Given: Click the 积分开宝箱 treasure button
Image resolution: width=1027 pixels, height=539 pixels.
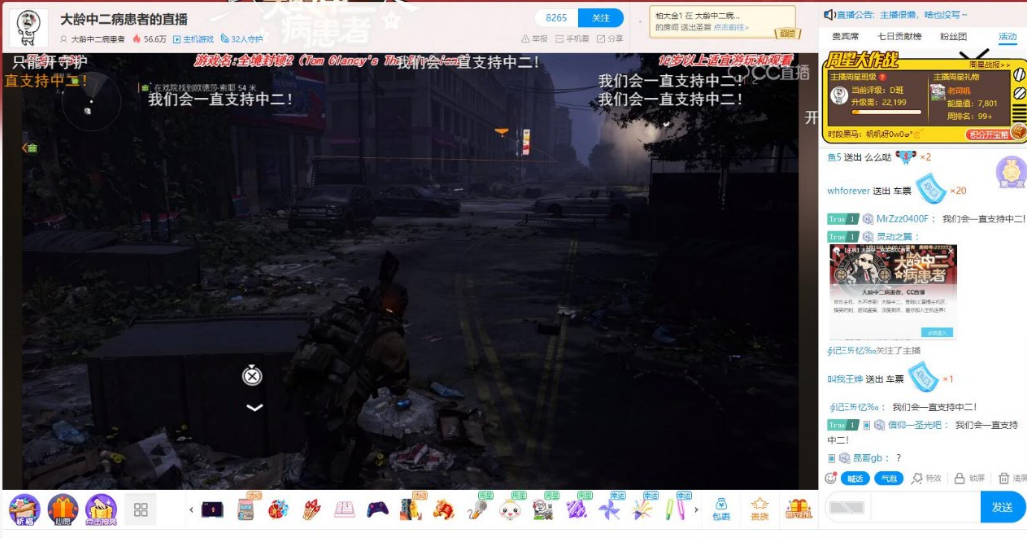Looking at the screenshot, I should click(x=988, y=134).
